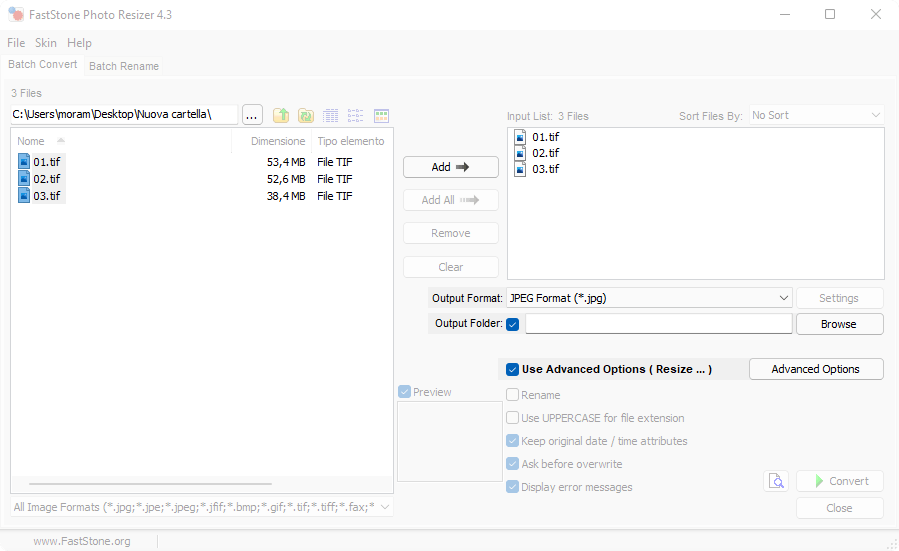Screen dimensions: 899x551
Task: Click Browse for output folder
Action: click(839, 324)
